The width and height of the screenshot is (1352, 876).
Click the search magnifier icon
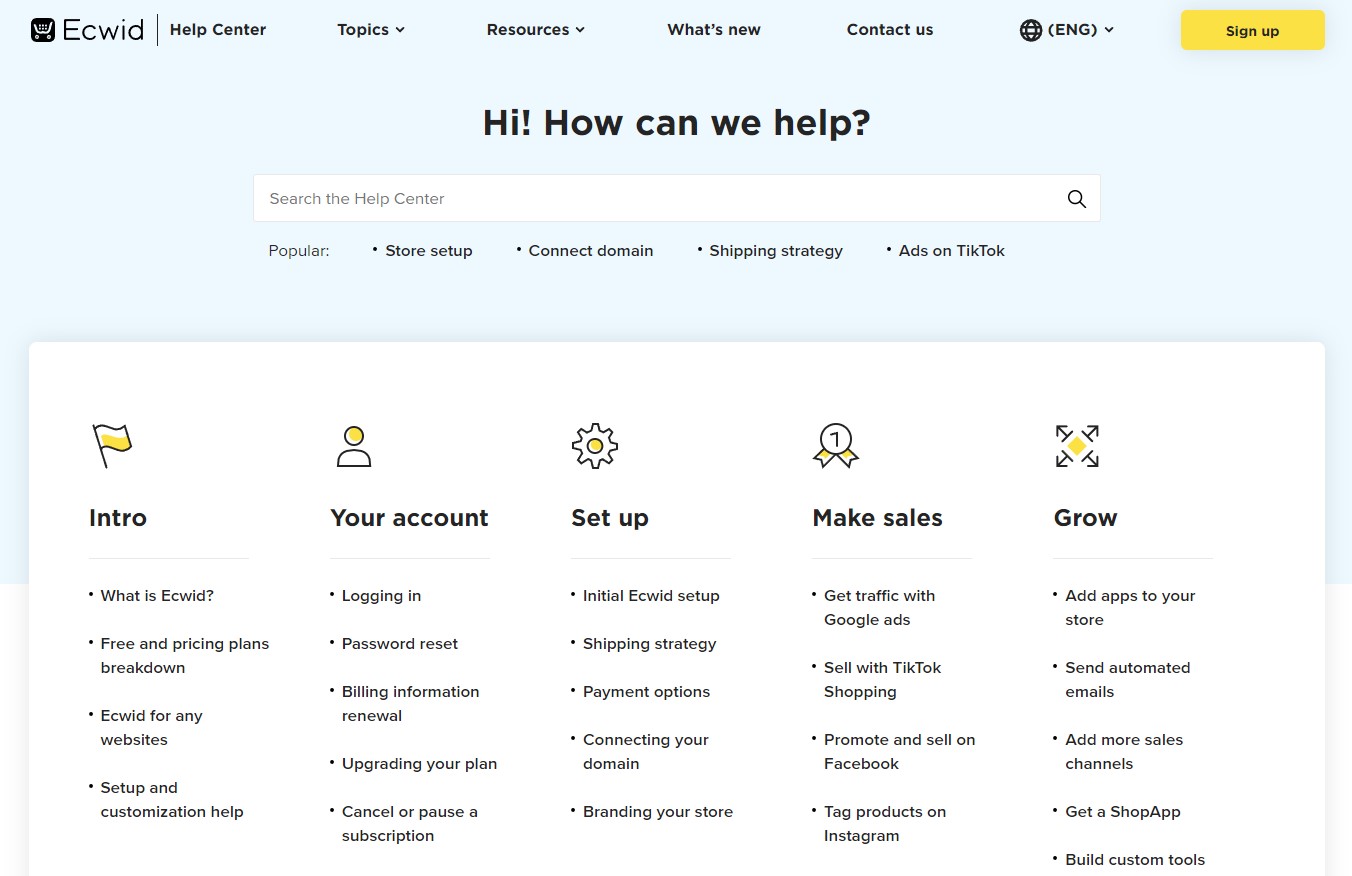click(1076, 198)
